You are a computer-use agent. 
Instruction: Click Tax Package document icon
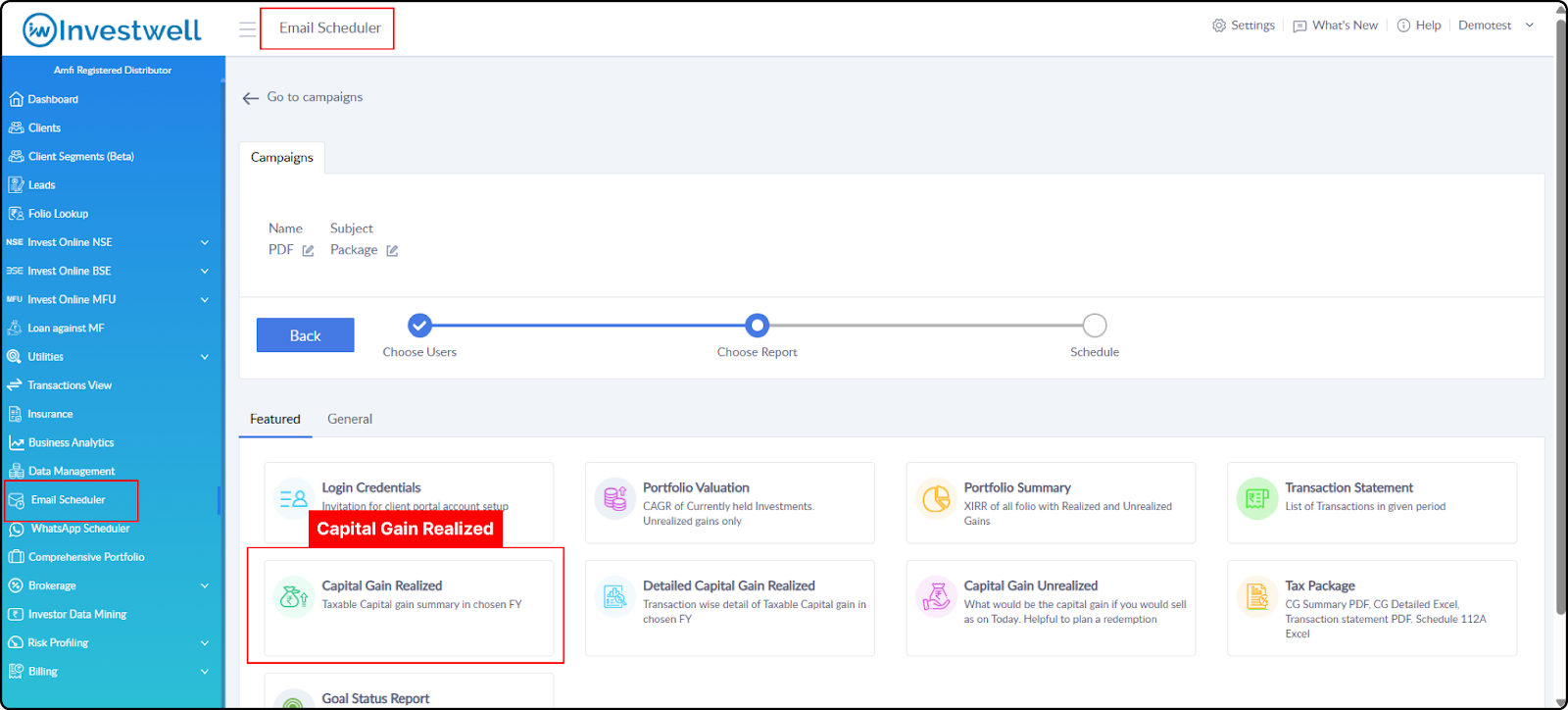(1257, 596)
